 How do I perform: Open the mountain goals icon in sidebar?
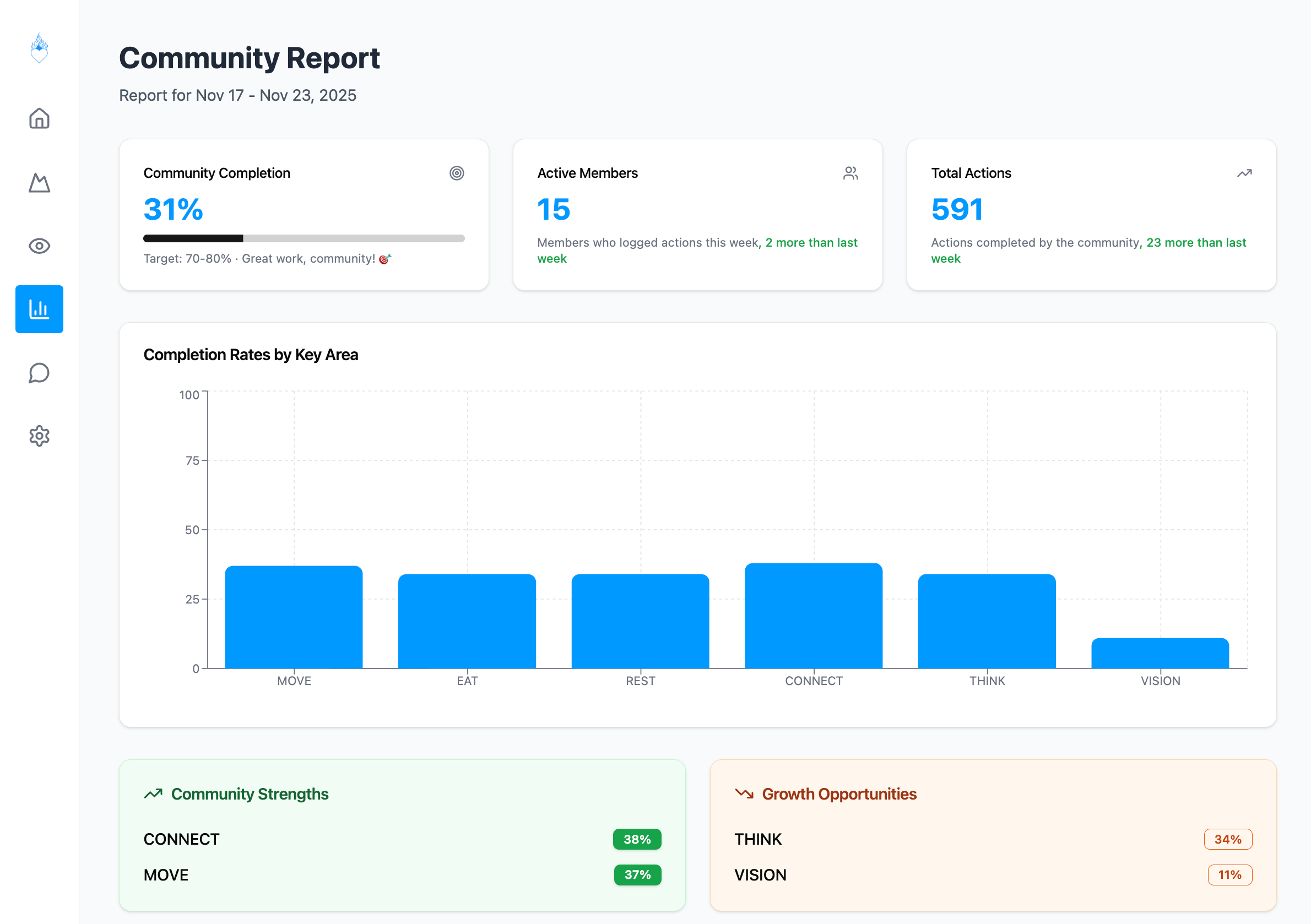[x=39, y=183]
